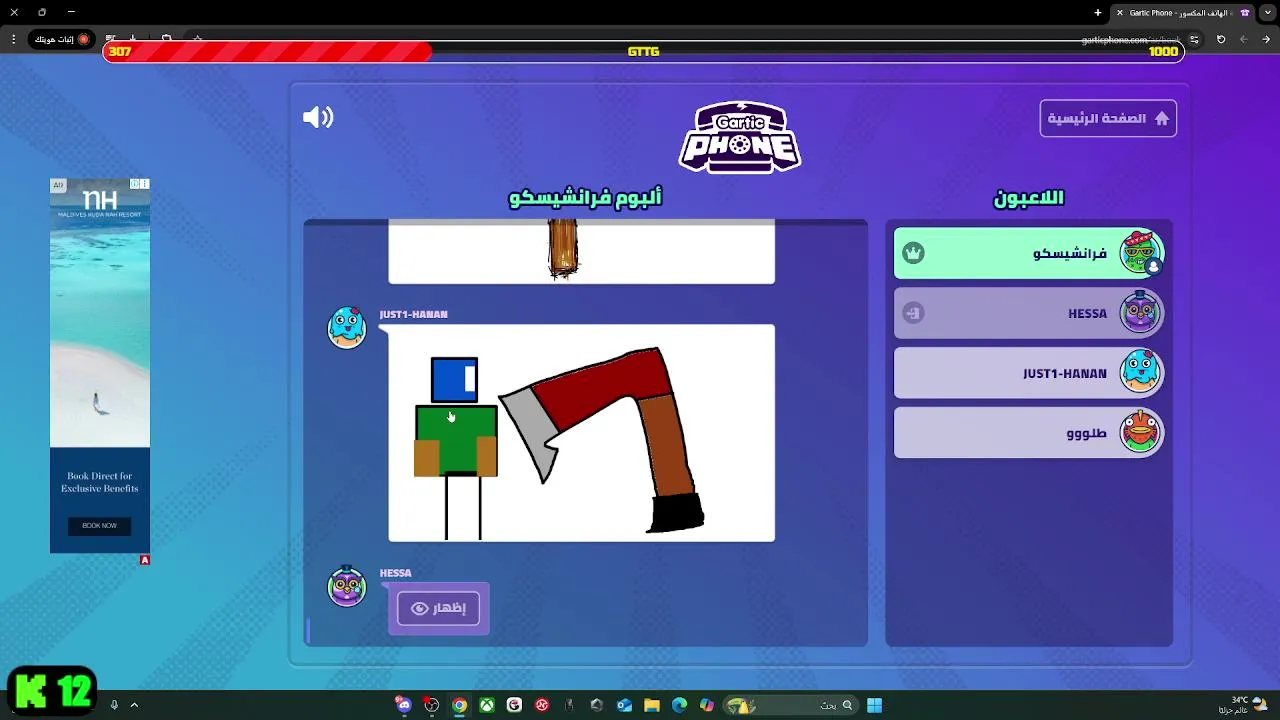Switch to the Gartic Phone tab
This screenshot has height=720, width=1280.
click(1183, 13)
